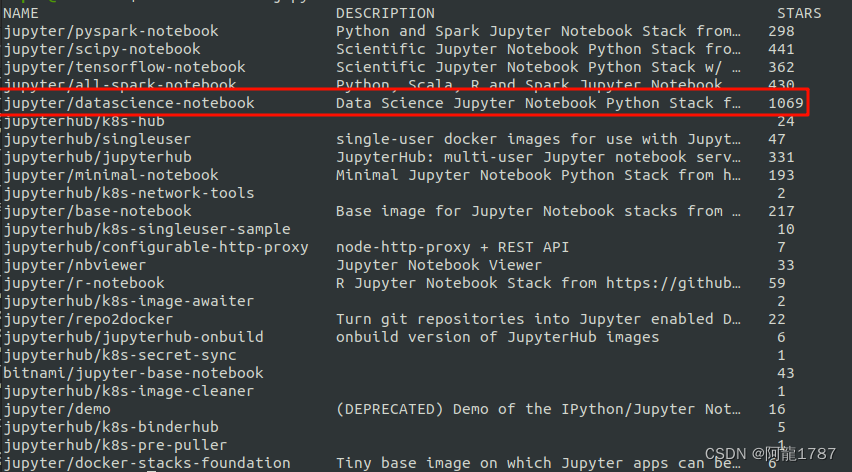852x472 pixels.
Task: Select the STARS column header
Action: 799,13
